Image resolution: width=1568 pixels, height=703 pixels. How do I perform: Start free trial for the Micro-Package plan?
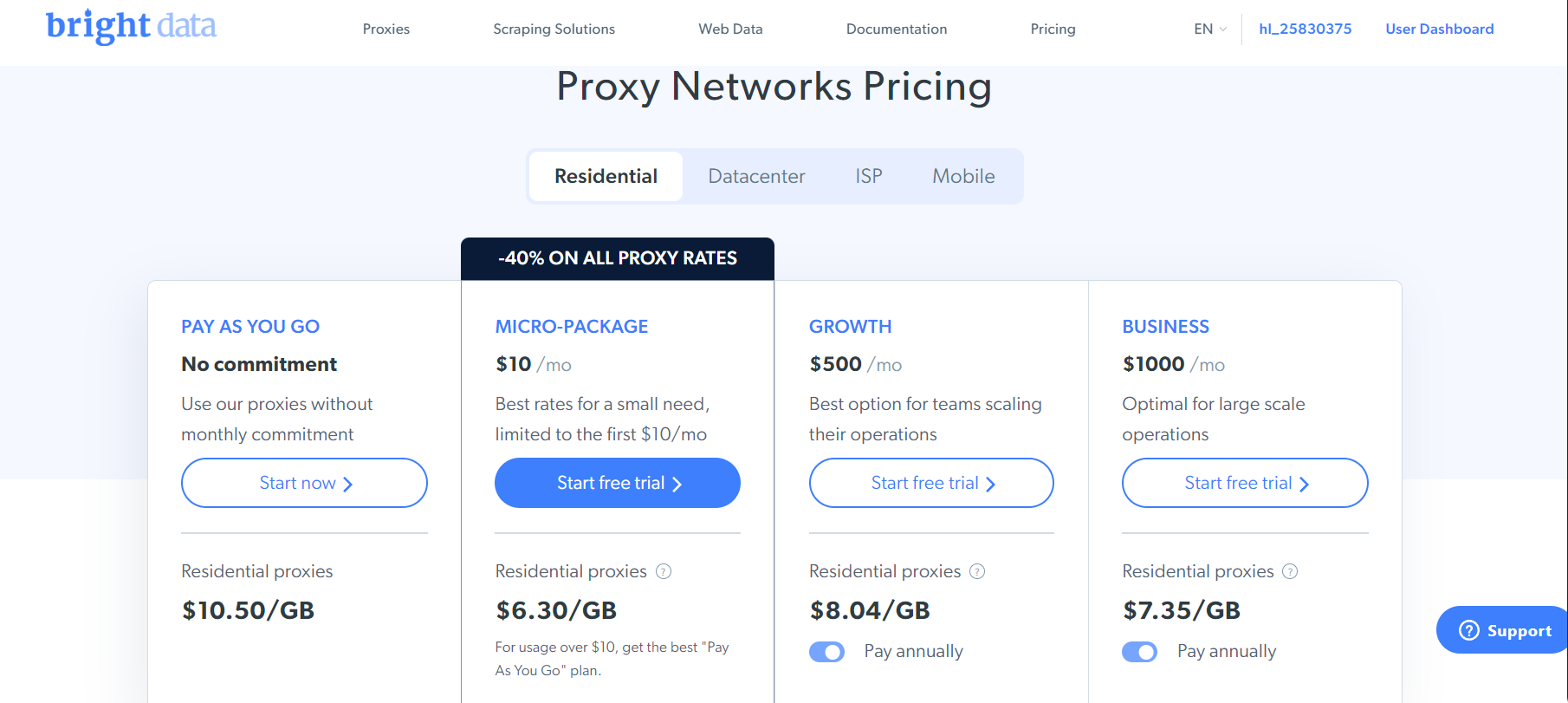point(617,483)
